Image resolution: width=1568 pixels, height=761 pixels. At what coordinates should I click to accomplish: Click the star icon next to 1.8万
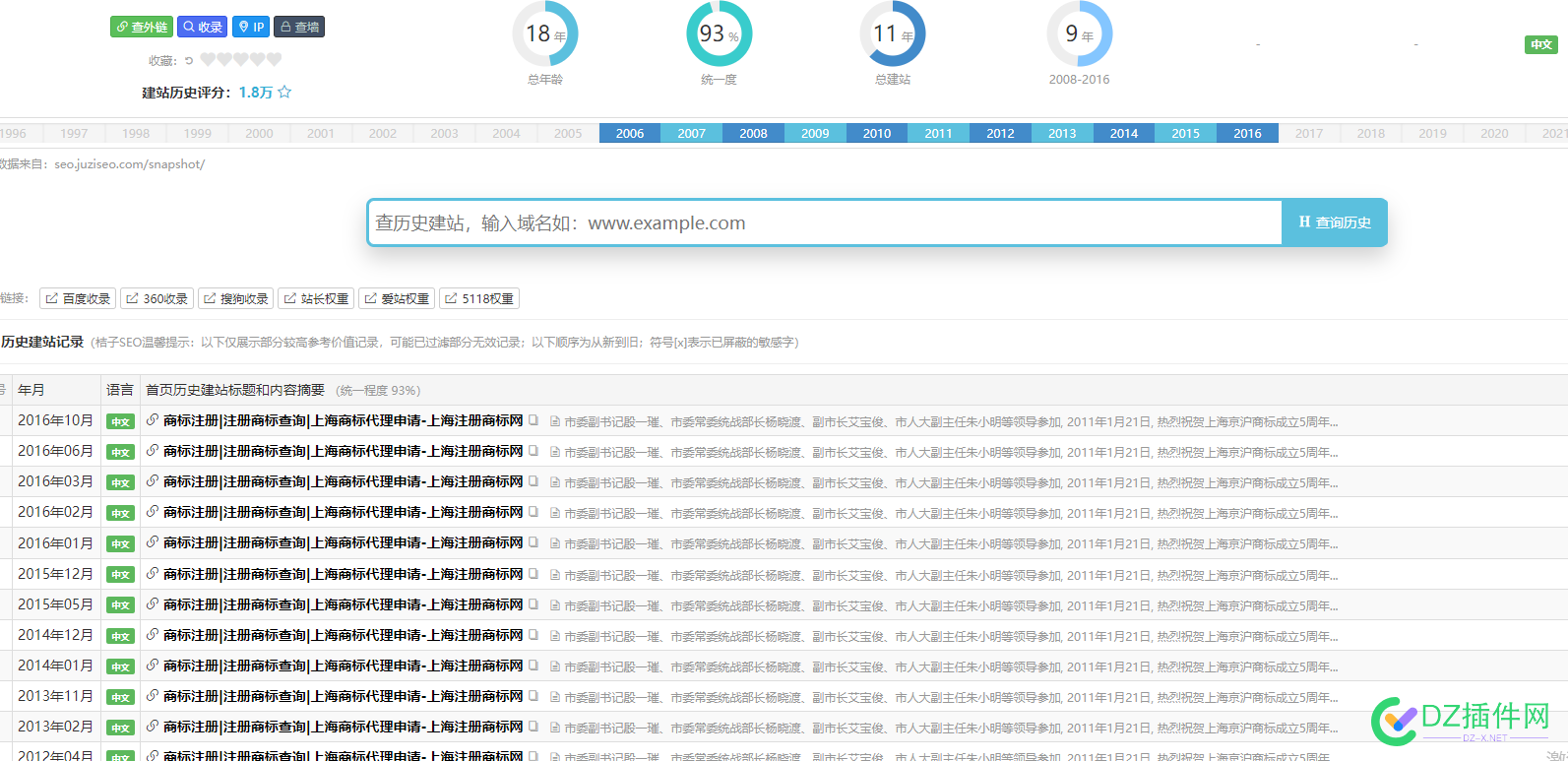284,92
